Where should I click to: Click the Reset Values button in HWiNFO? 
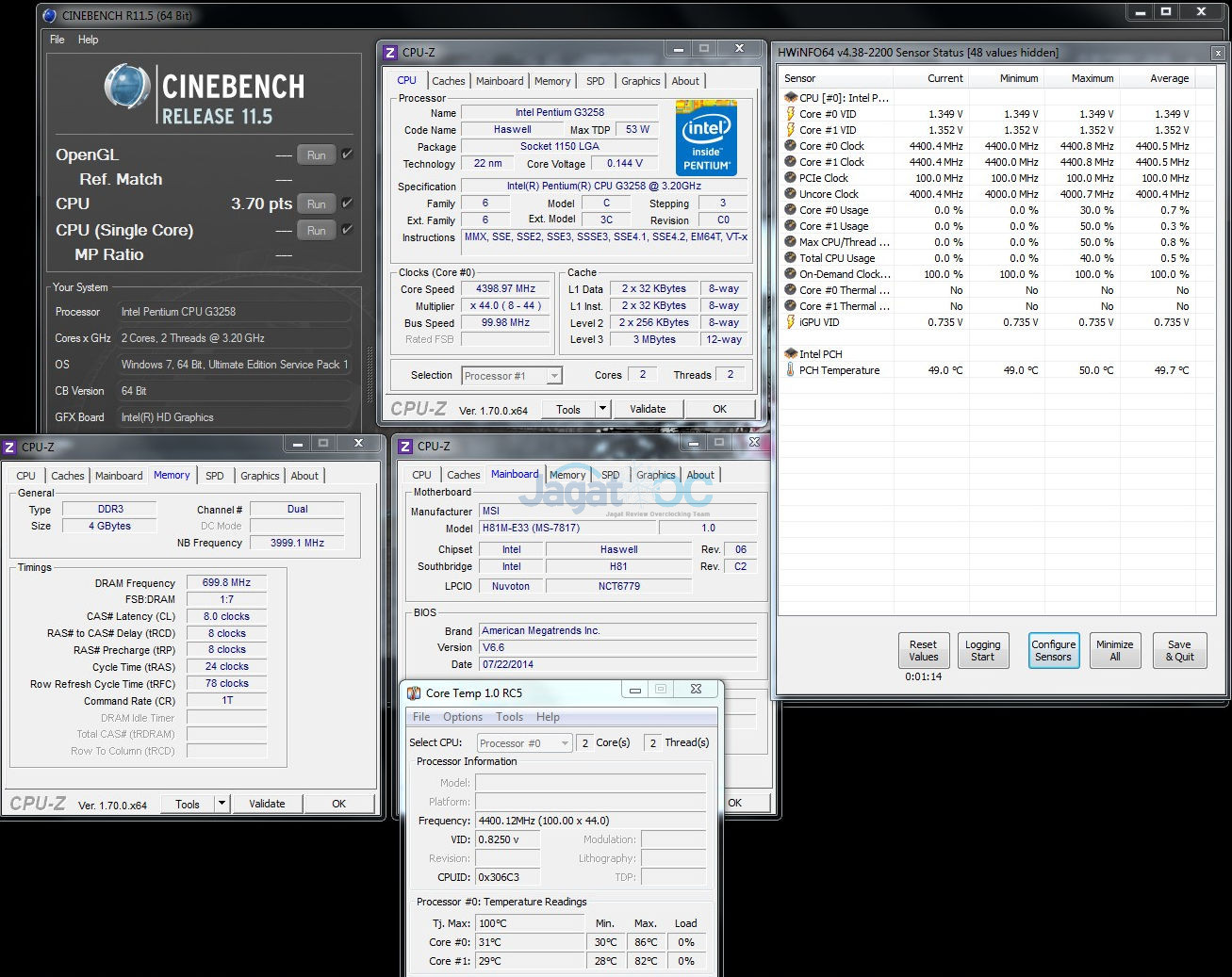923,650
